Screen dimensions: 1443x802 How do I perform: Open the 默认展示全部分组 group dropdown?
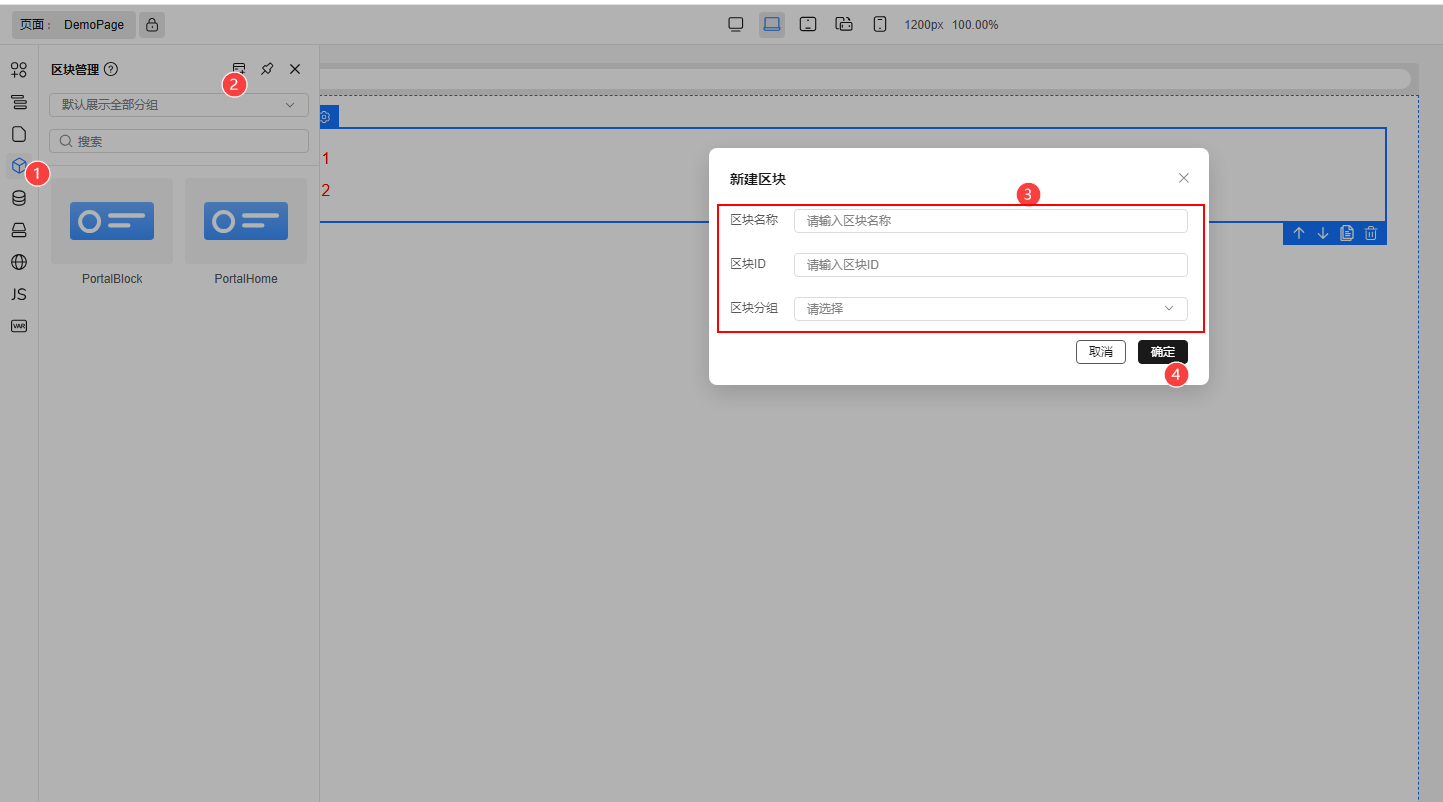179,105
